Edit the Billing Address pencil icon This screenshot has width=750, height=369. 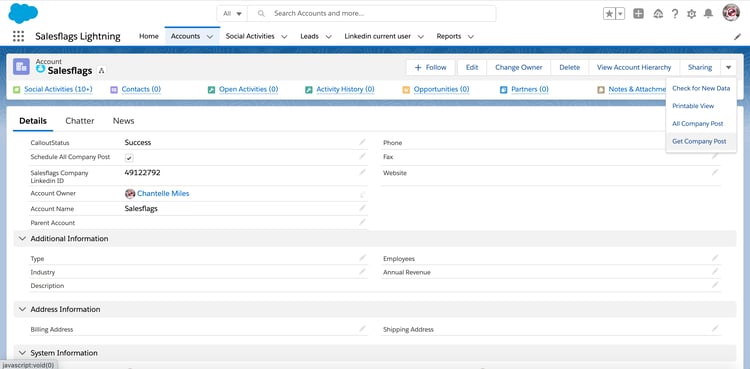click(363, 329)
